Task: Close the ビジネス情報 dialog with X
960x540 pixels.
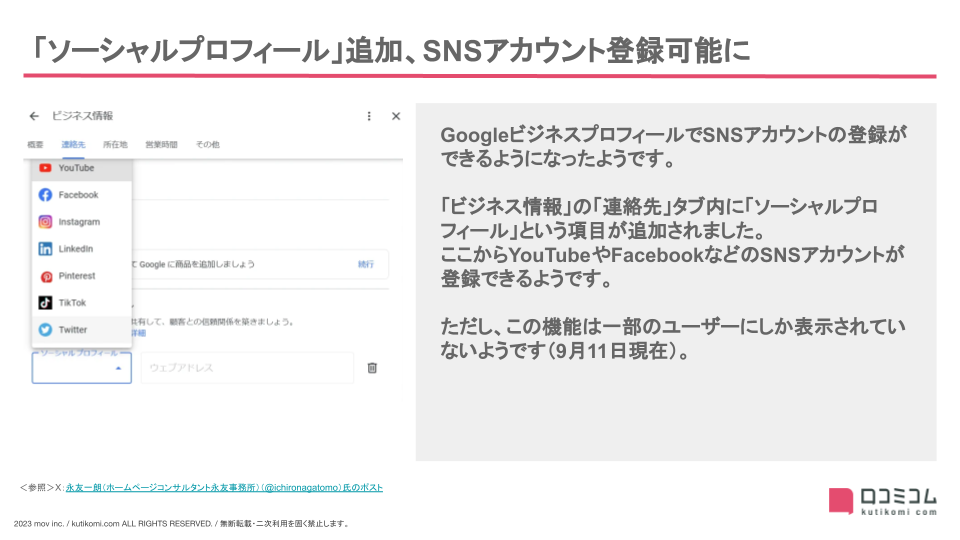Action: [x=396, y=116]
